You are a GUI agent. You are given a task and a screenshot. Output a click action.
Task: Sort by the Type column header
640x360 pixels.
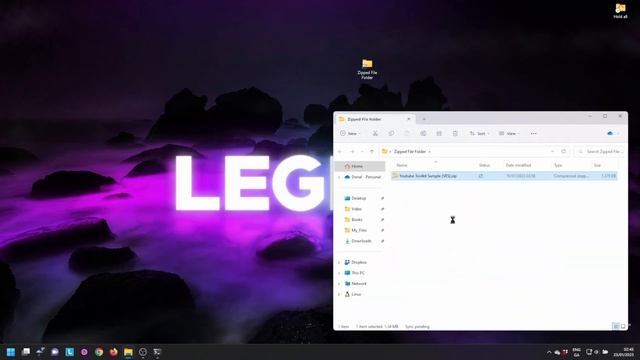(558, 165)
